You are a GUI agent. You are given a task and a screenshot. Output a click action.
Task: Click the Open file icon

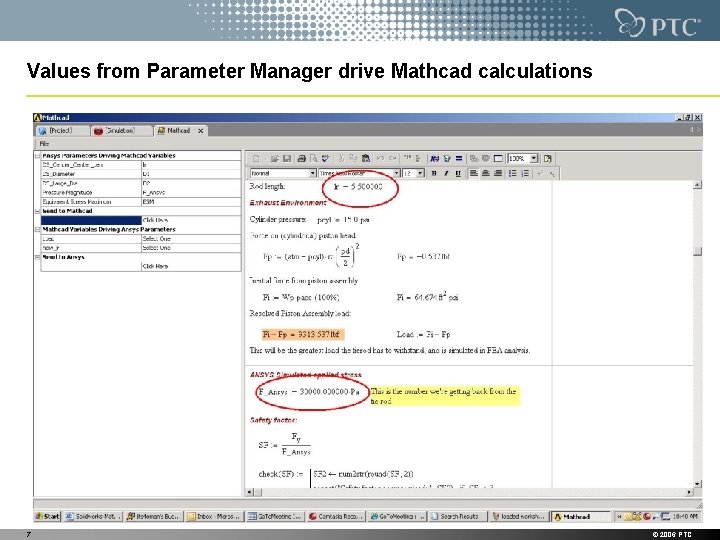tap(274, 158)
